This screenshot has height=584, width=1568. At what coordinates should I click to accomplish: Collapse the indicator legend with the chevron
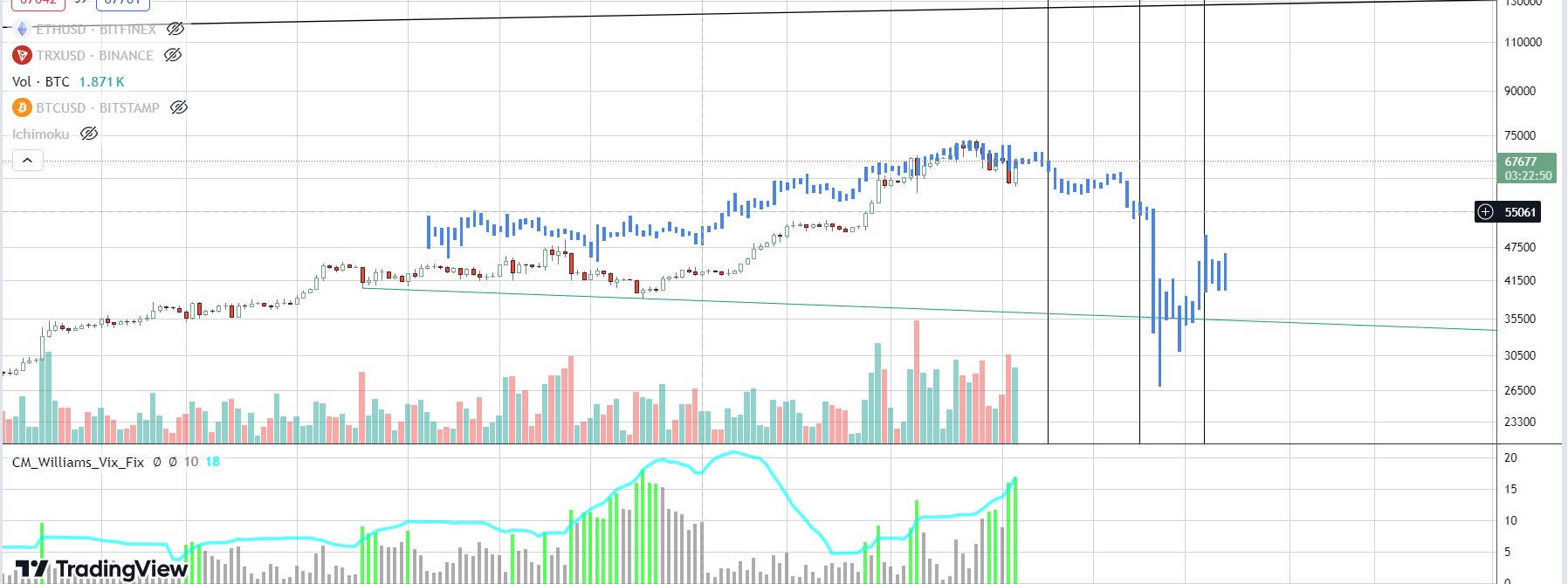pyautogui.click(x=28, y=160)
